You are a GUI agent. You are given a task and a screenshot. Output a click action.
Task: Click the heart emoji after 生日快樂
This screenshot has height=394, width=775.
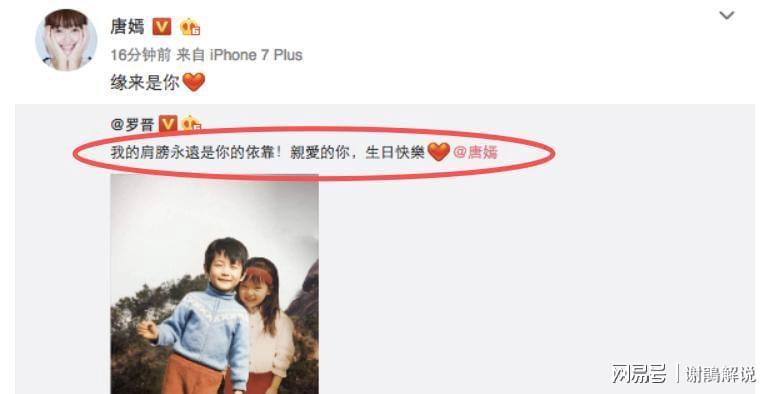pos(438,152)
